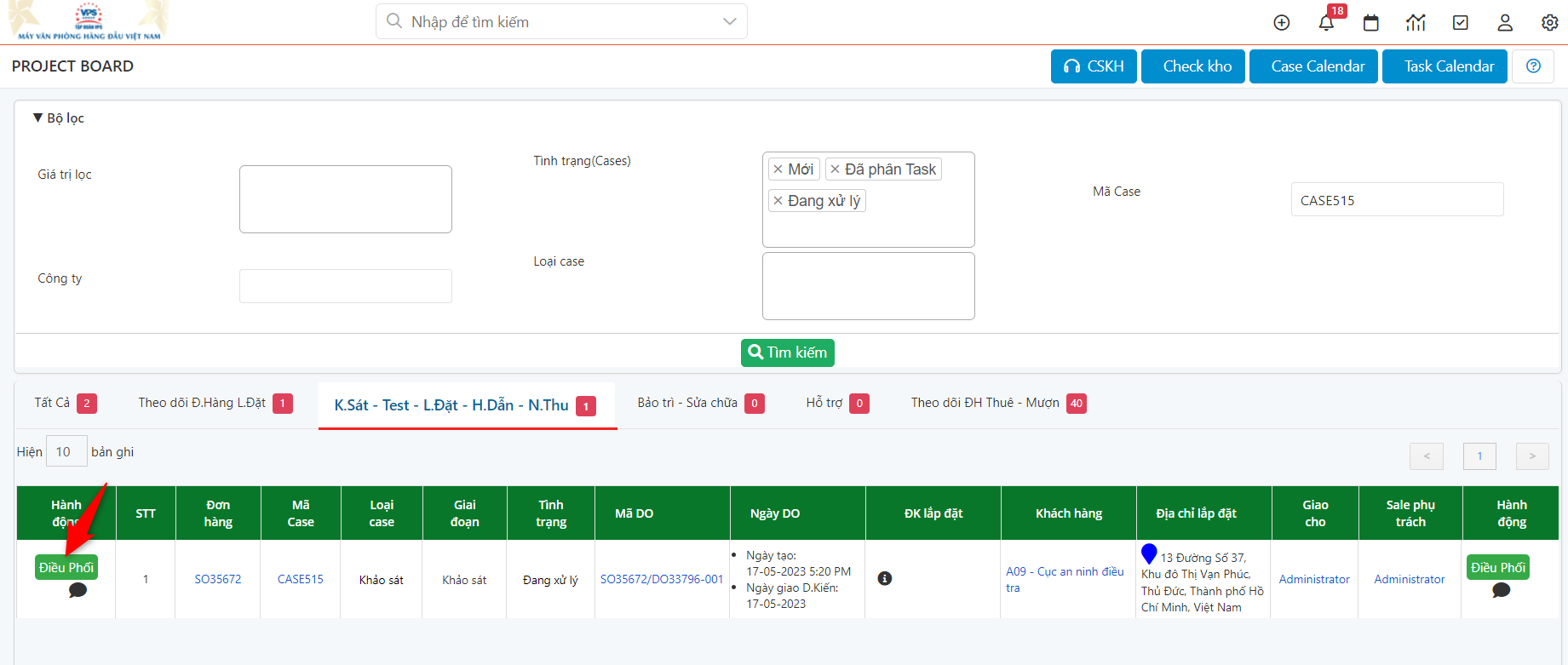Viewport: 1568px width, 665px height.
Task: Open Administrator link in Sale phụ trách column
Action: pyautogui.click(x=1410, y=579)
